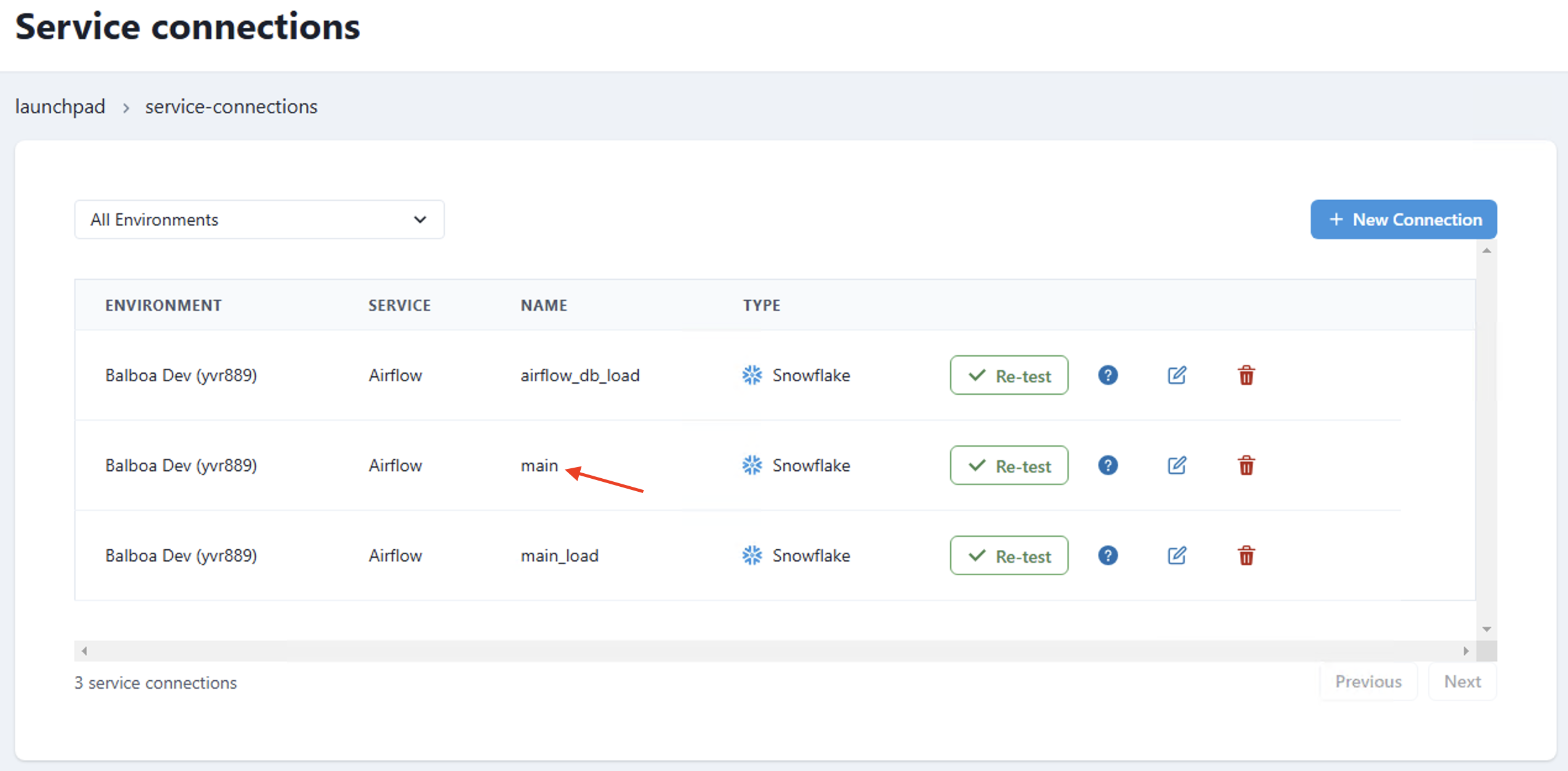
Task: Click horizontal scrollbar right arrow
Action: (x=1466, y=651)
